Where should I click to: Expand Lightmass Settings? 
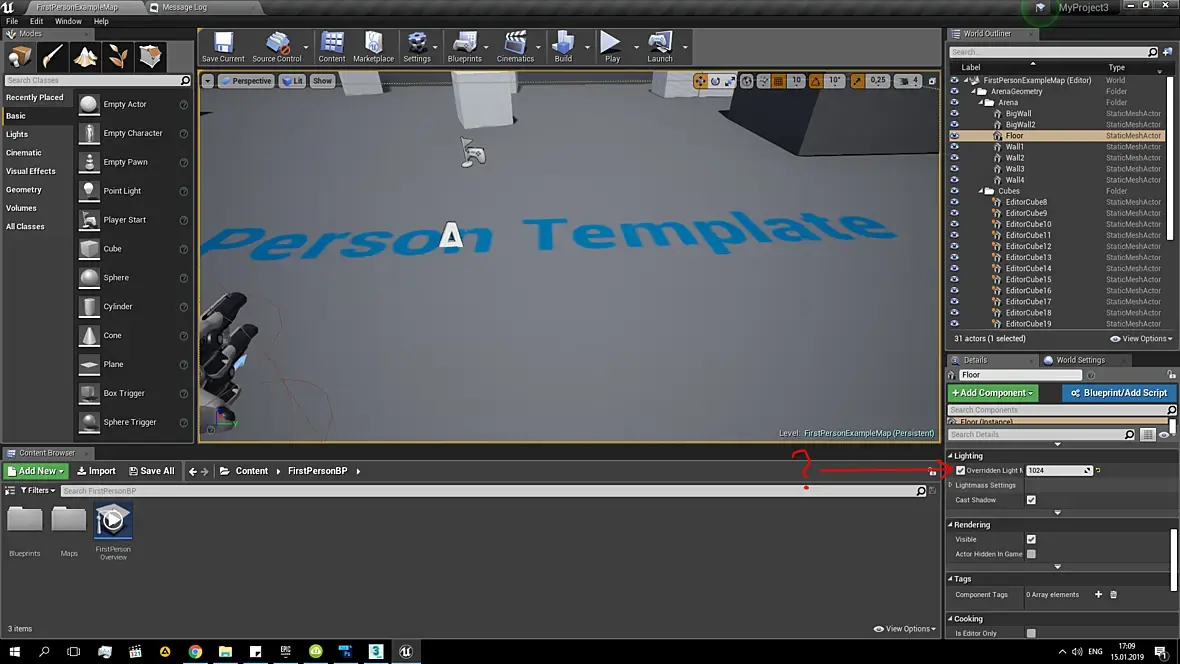pos(951,486)
